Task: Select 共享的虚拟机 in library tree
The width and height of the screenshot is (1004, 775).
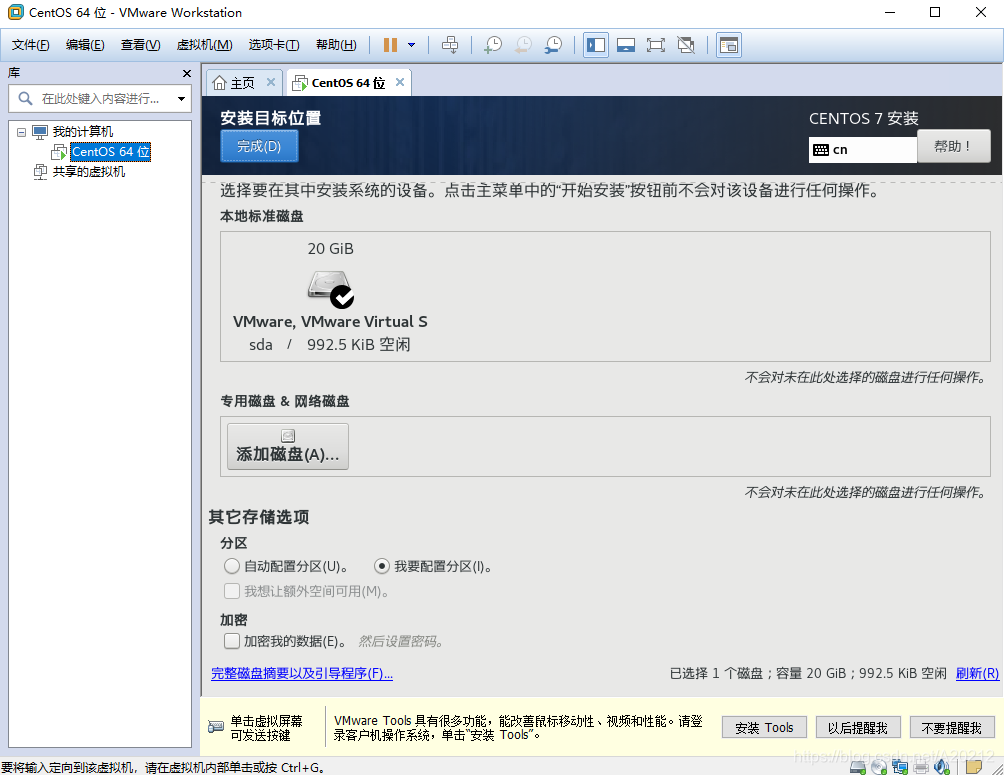Action: tap(88, 172)
